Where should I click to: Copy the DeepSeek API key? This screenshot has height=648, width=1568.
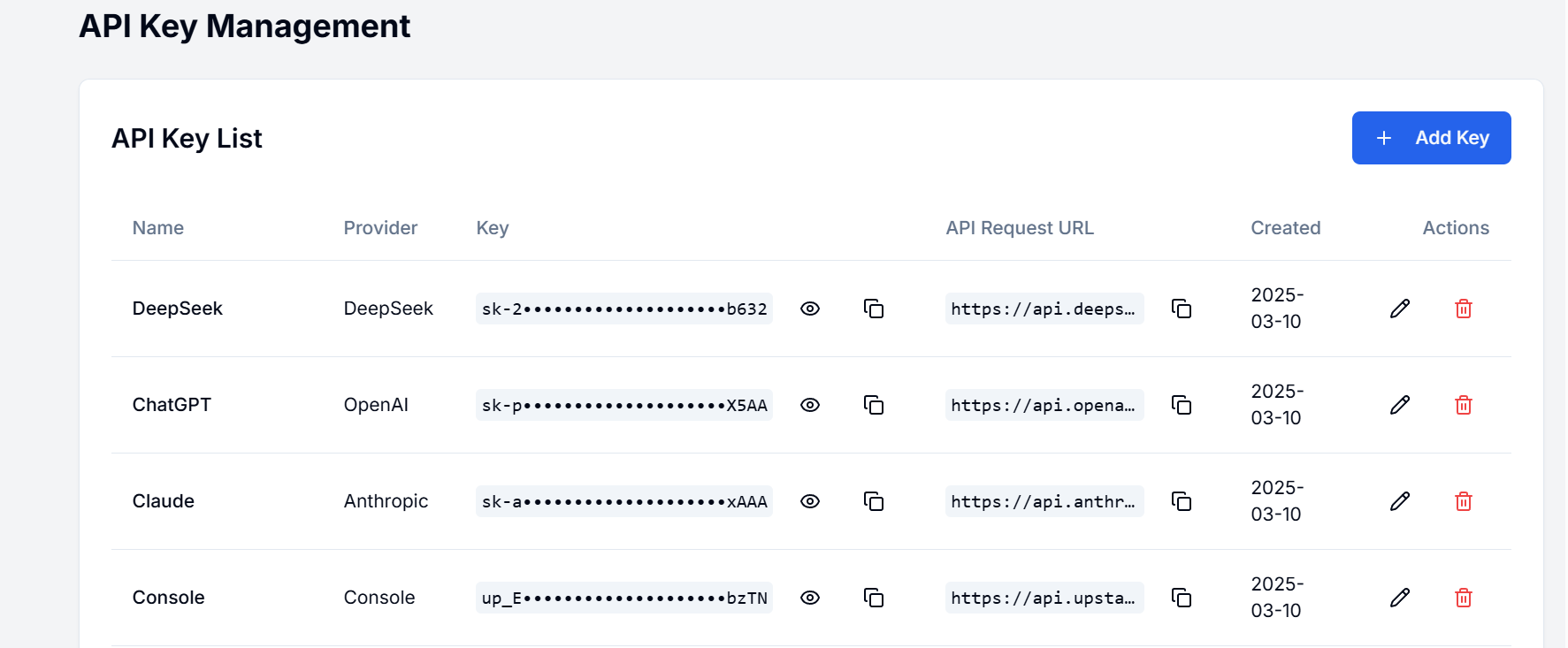click(x=874, y=309)
